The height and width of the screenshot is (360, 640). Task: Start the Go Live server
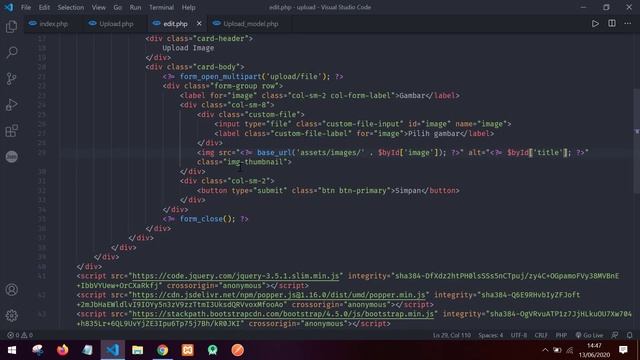point(589,335)
